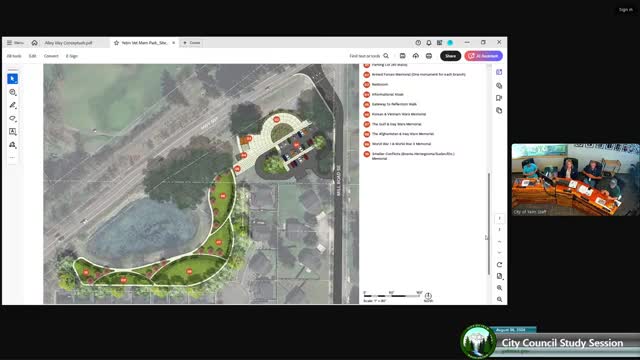Image resolution: width=640 pixels, height=360 pixels.
Task: Click the Find text search magnifier
Action: click(x=386, y=56)
